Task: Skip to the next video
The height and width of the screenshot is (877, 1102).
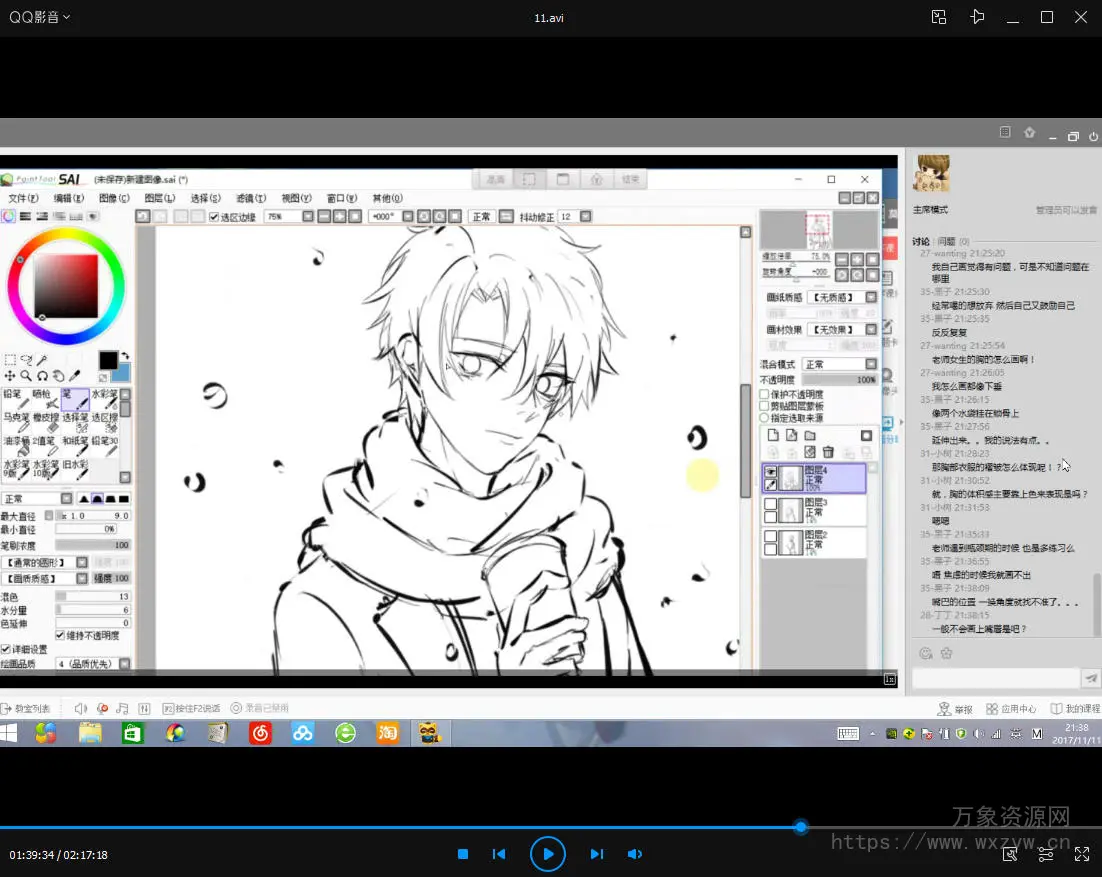Action: 597,854
